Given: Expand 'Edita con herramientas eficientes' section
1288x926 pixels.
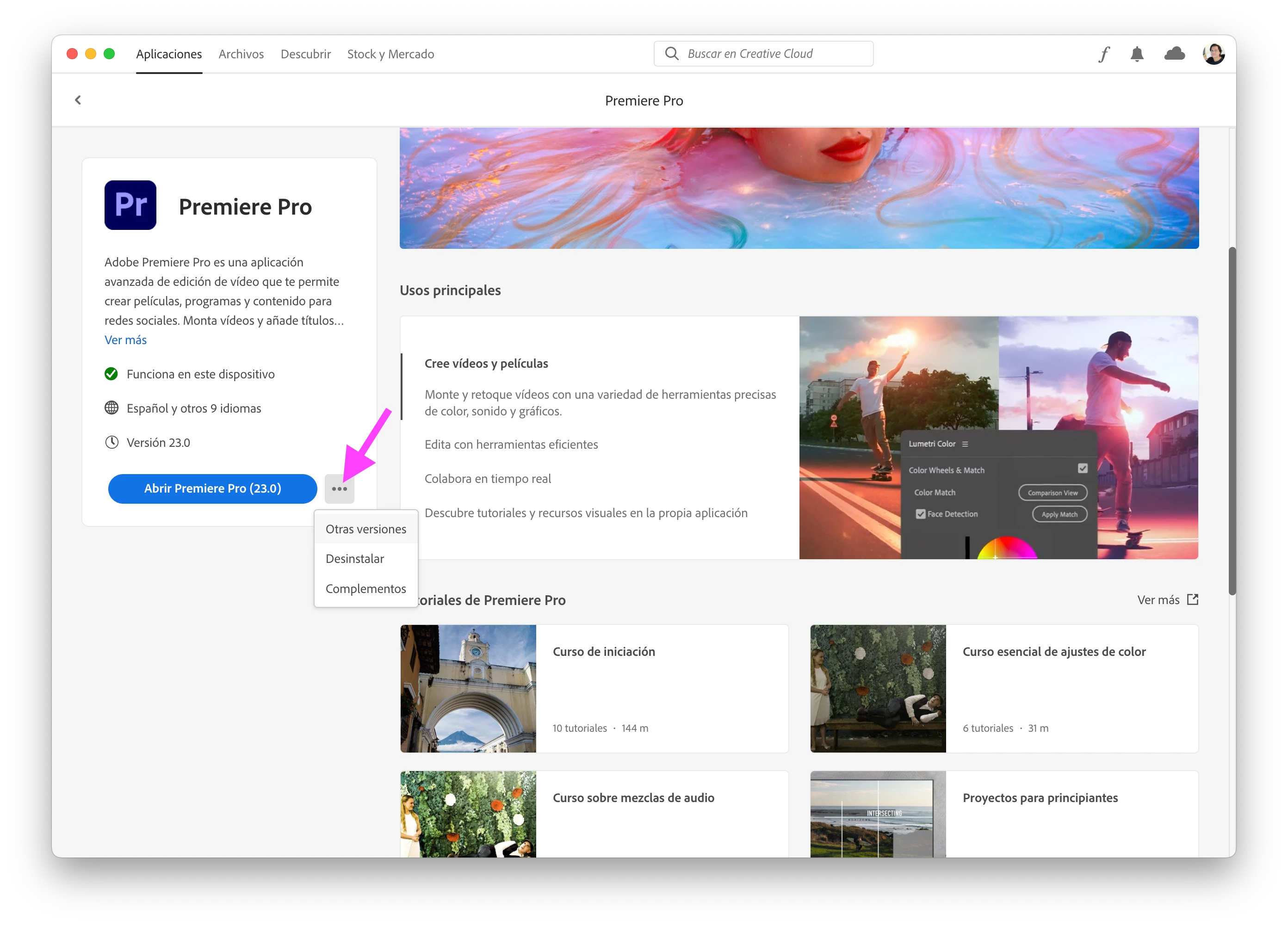Looking at the screenshot, I should 511,444.
